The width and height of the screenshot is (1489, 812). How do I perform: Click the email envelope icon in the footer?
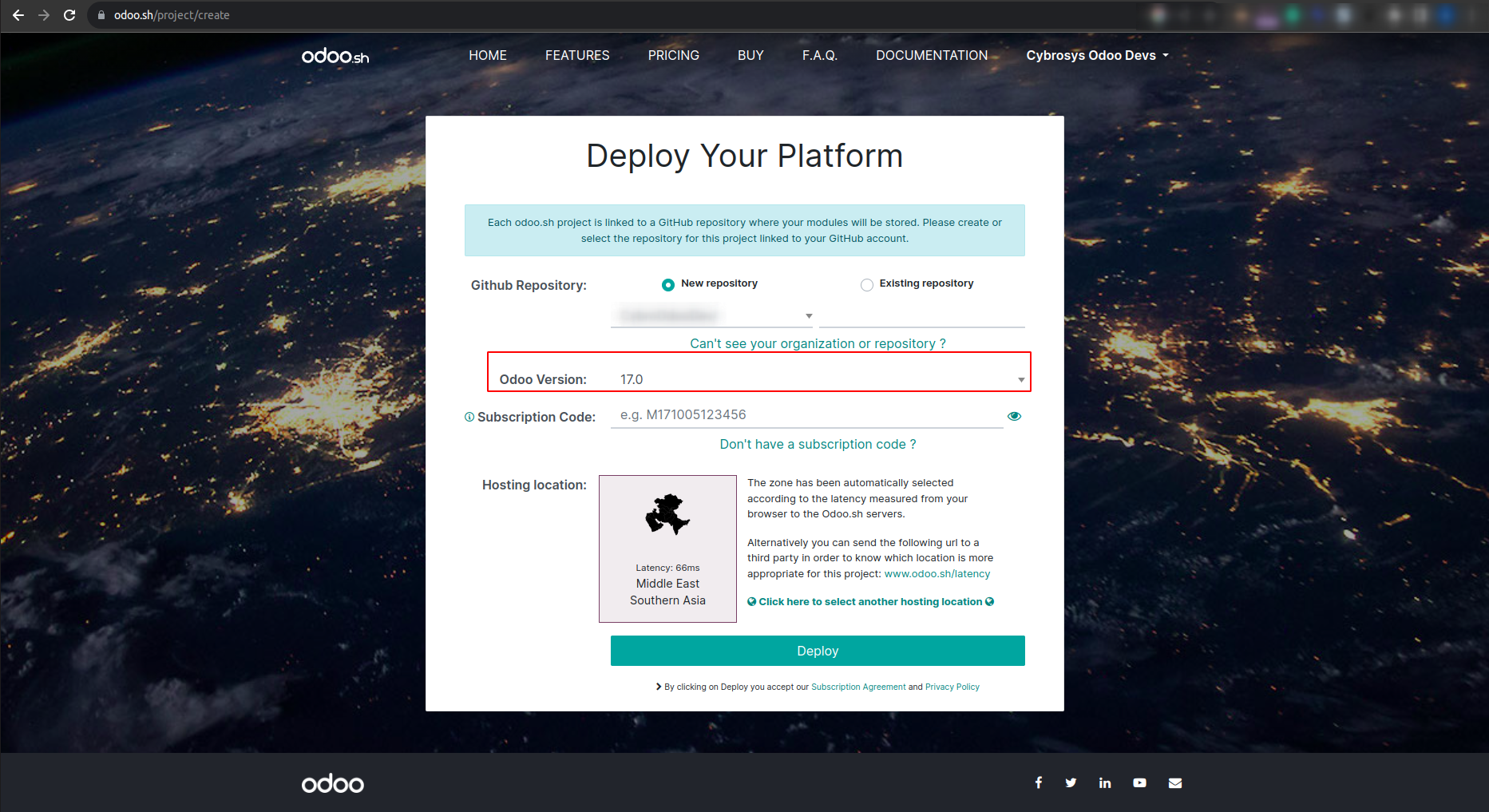1175,782
